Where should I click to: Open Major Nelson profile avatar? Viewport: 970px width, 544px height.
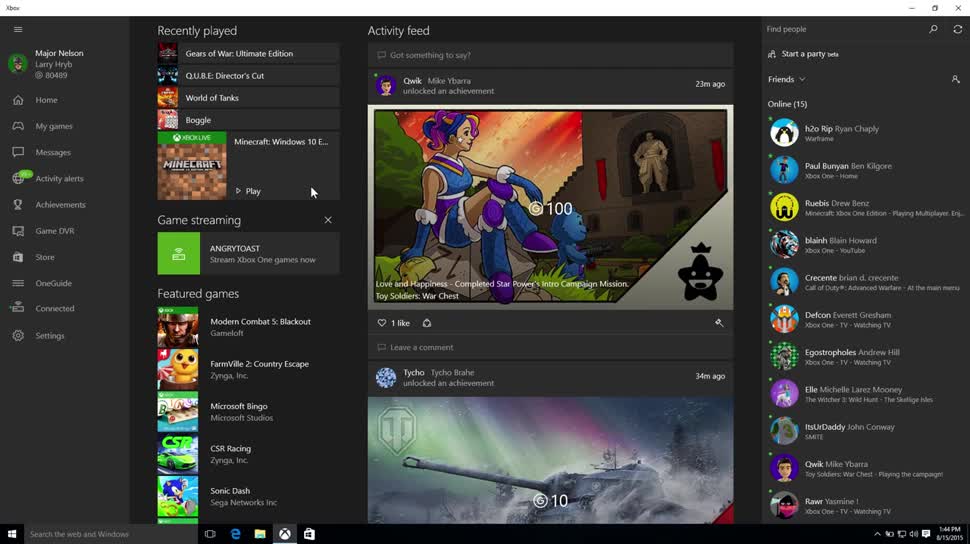pos(17,64)
